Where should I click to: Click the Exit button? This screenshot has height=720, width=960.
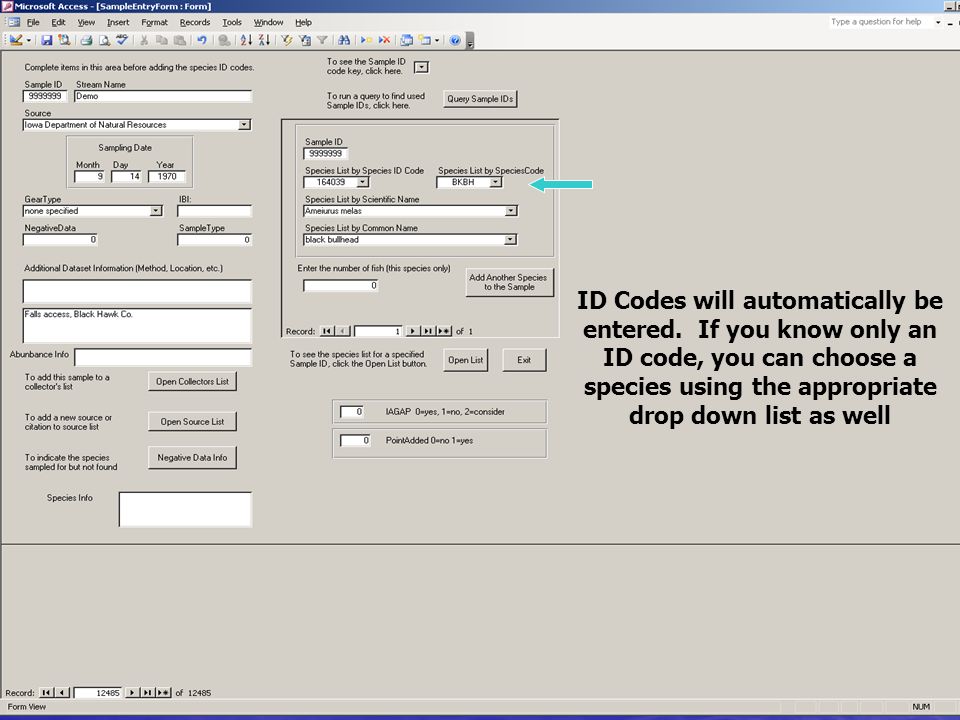pos(524,360)
